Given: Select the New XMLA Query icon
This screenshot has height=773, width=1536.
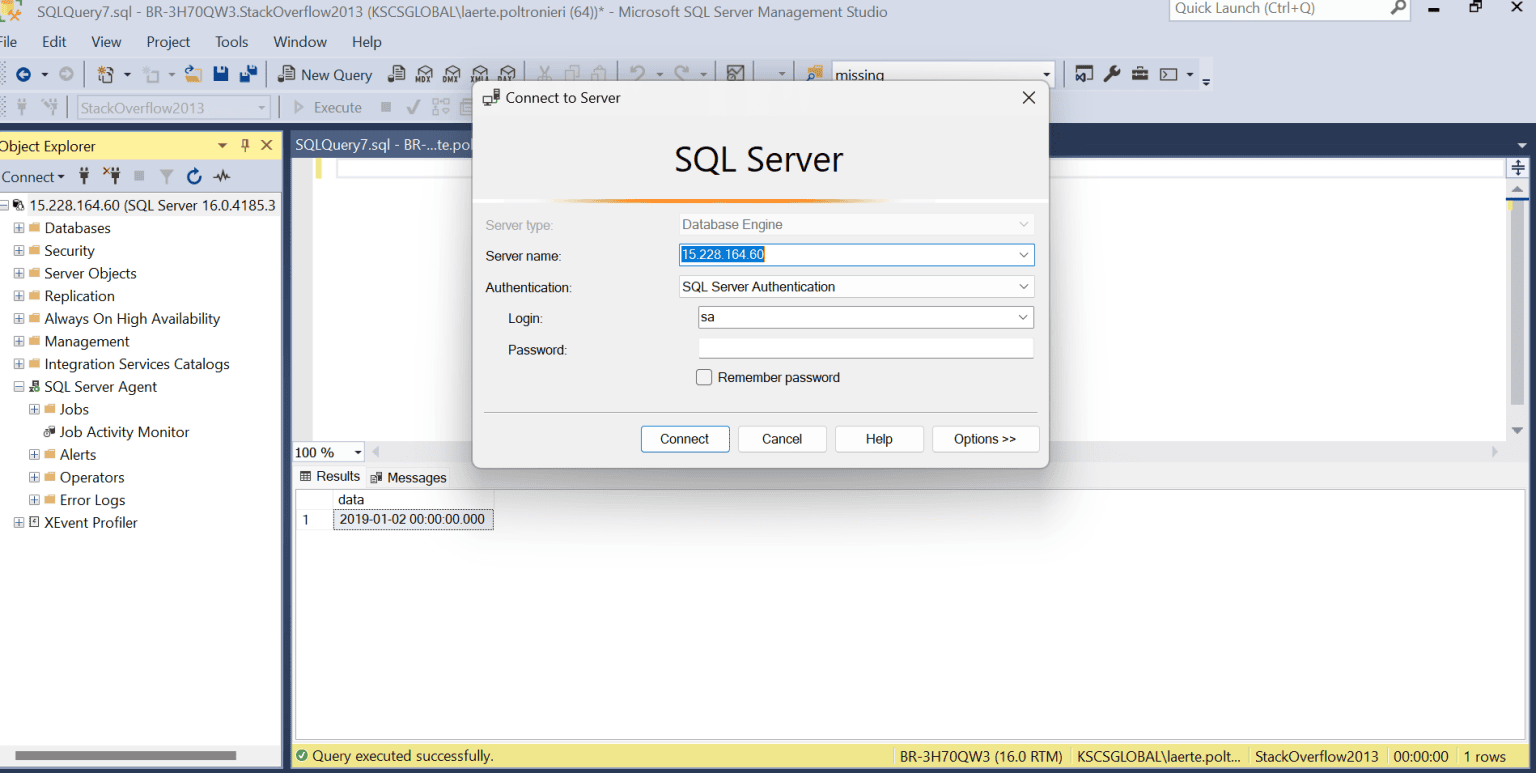Looking at the screenshot, I should [x=480, y=73].
